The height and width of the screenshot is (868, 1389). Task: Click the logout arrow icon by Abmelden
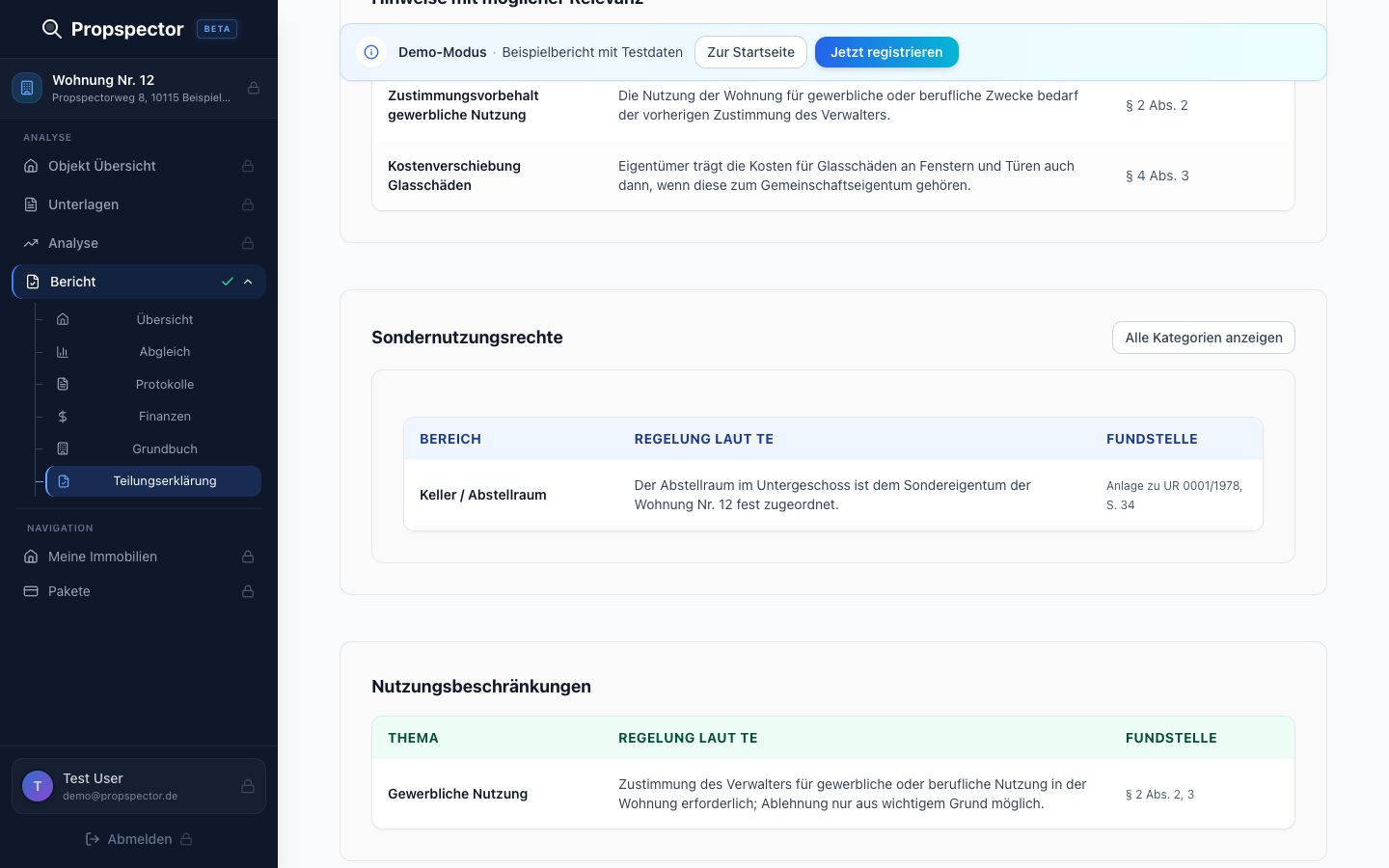click(x=93, y=839)
